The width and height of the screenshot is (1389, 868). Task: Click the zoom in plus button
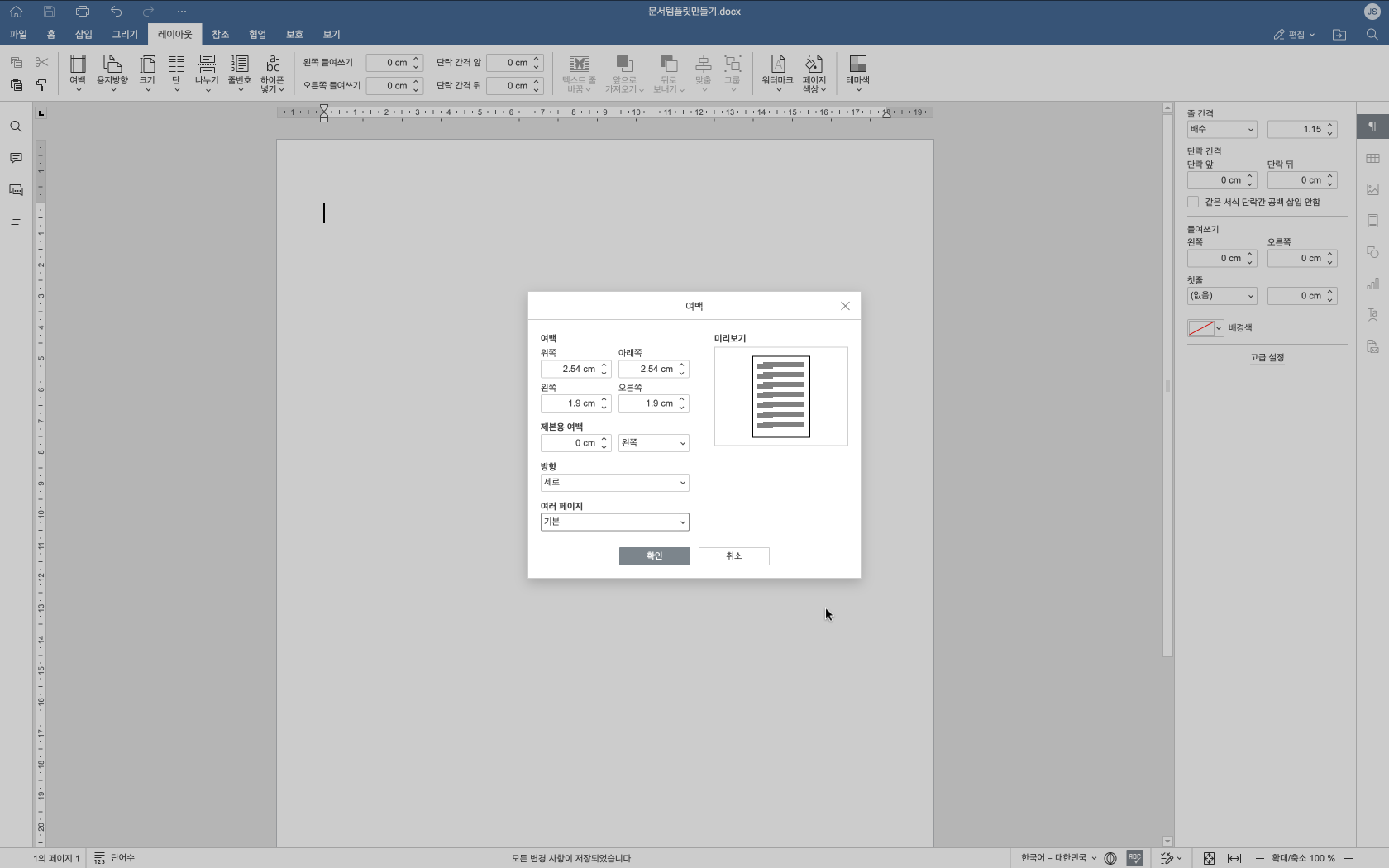(x=1348, y=858)
